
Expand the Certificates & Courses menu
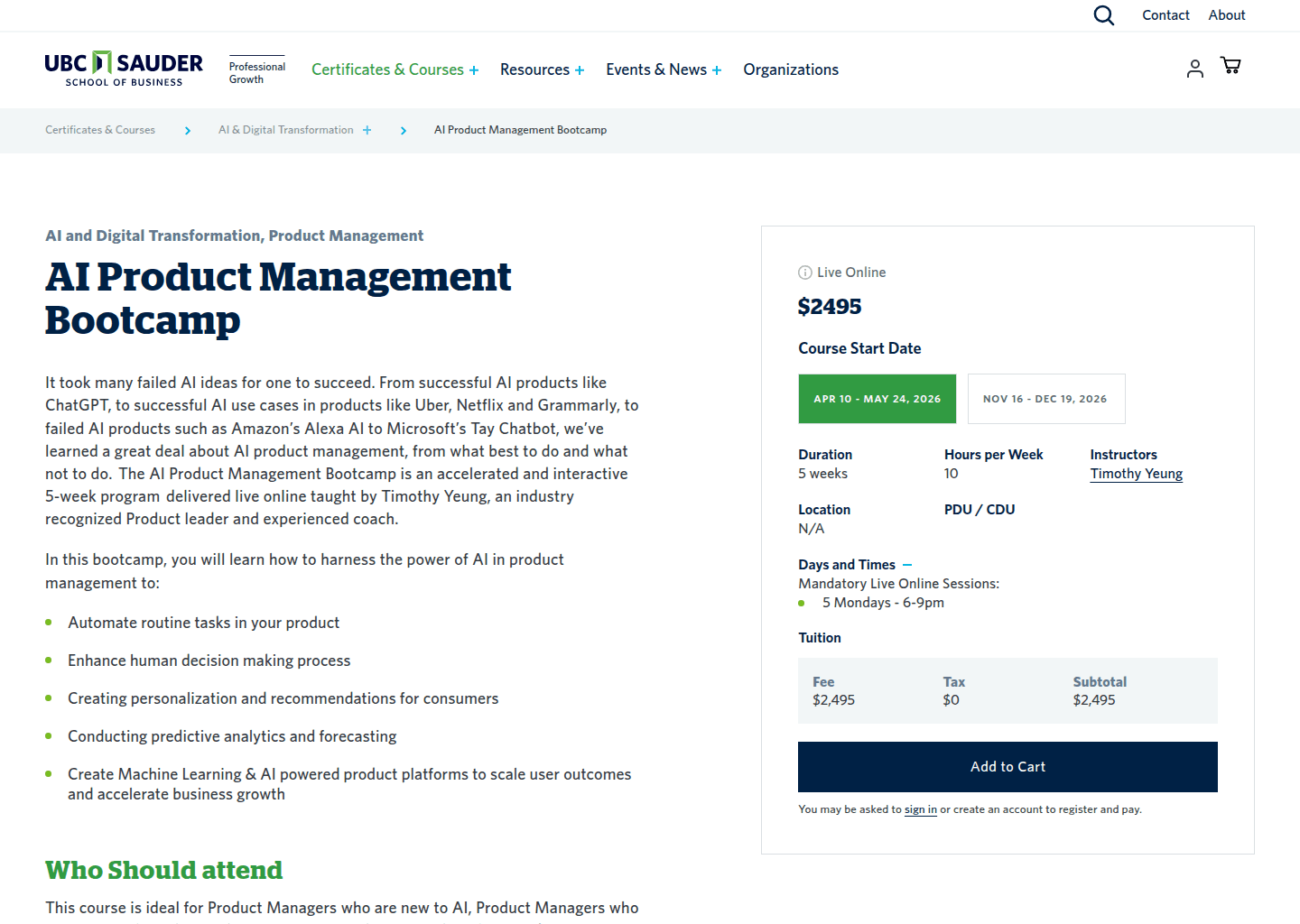click(x=473, y=69)
